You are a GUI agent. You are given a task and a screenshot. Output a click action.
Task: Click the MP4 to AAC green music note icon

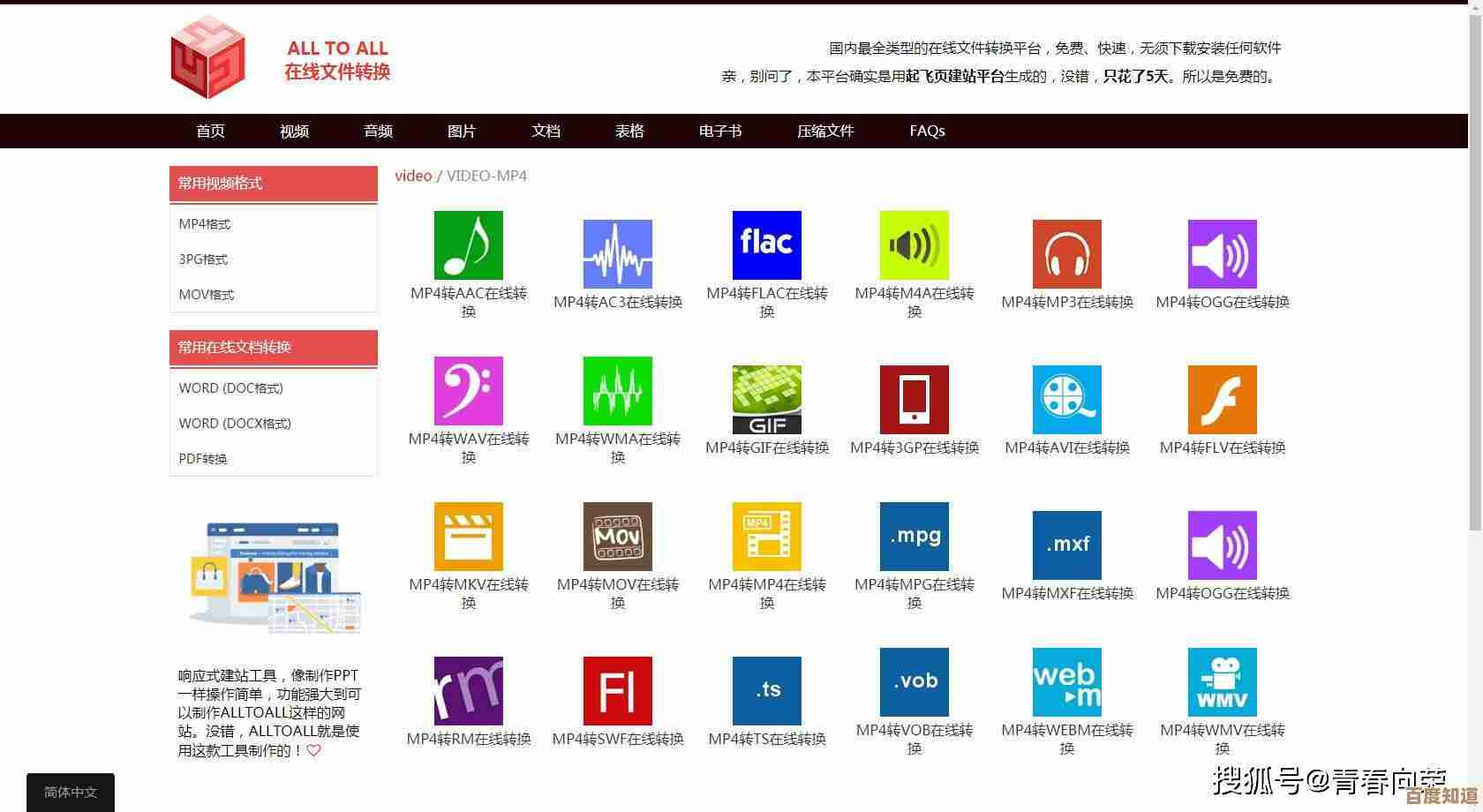pyautogui.click(x=468, y=245)
